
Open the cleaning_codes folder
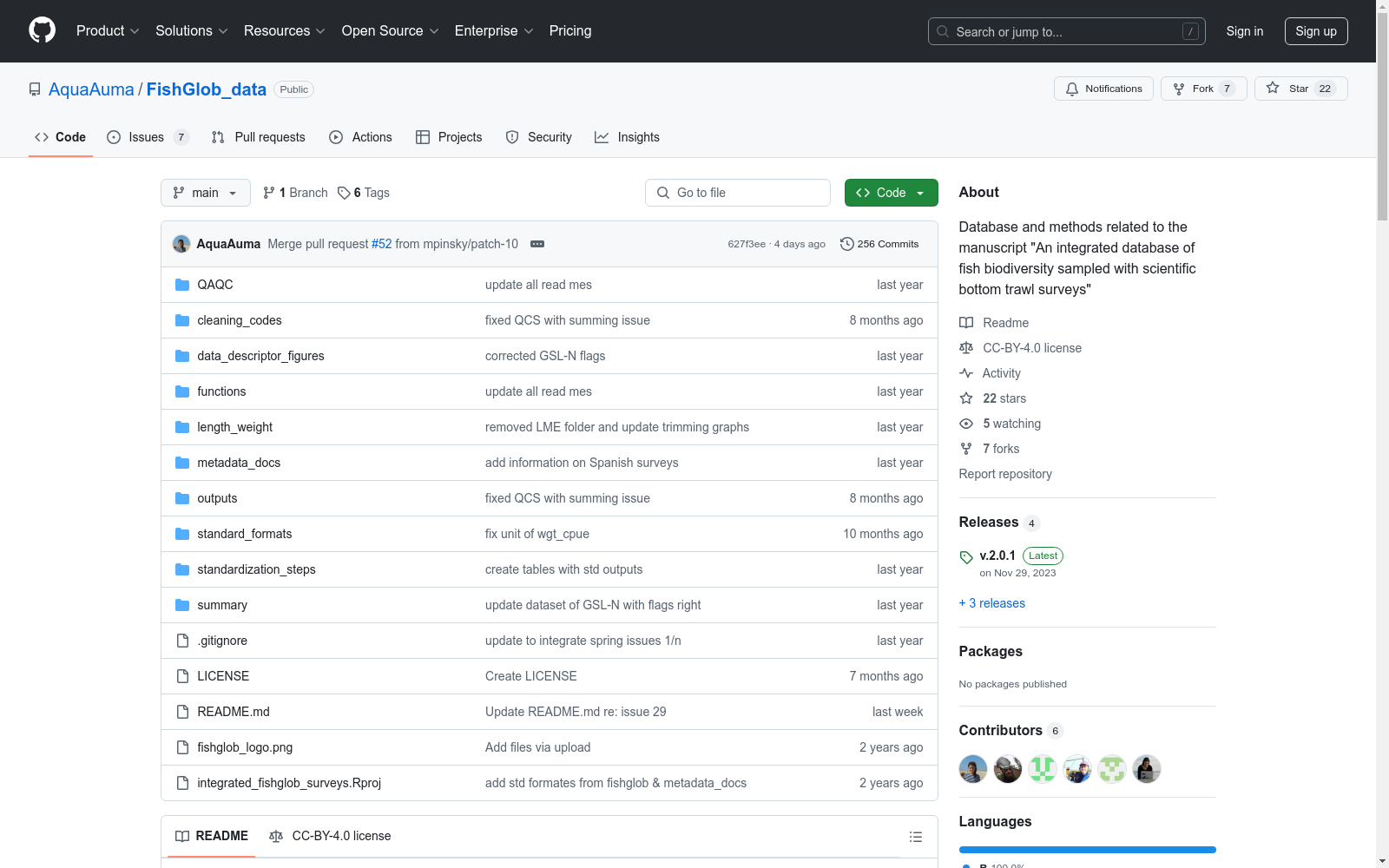coord(240,320)
